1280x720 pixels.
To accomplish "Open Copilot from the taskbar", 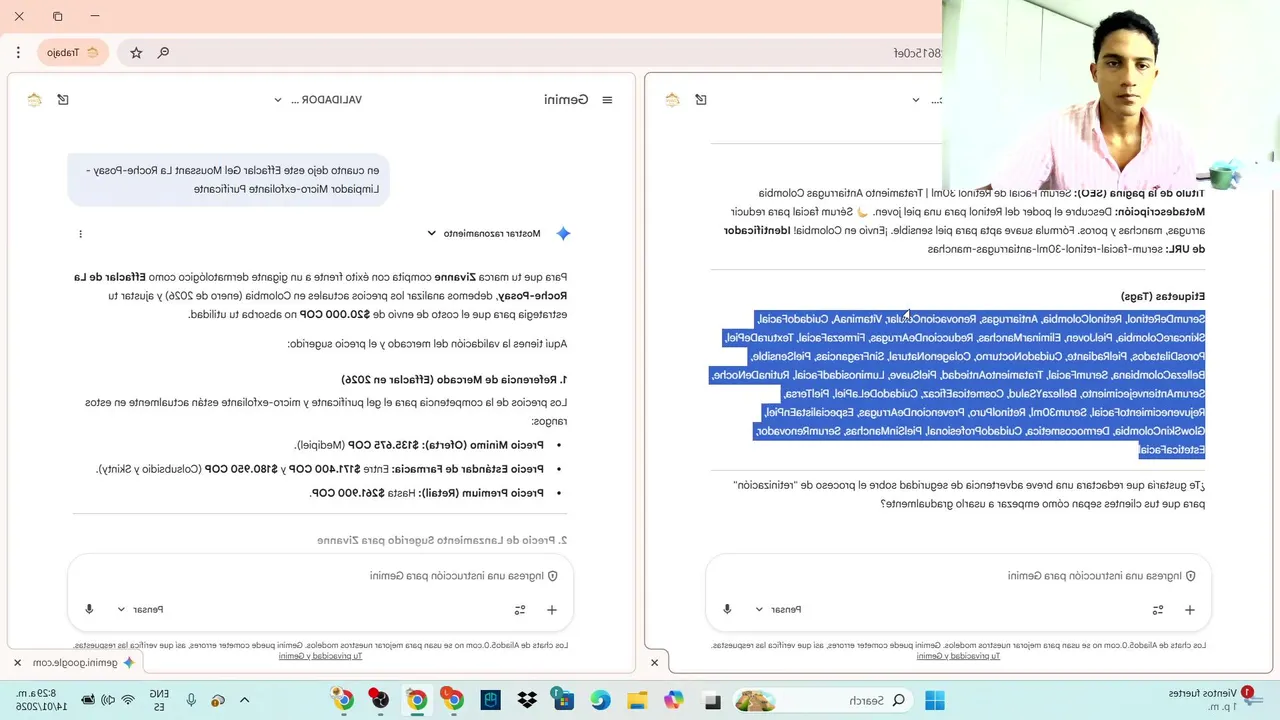I will 673,700.
